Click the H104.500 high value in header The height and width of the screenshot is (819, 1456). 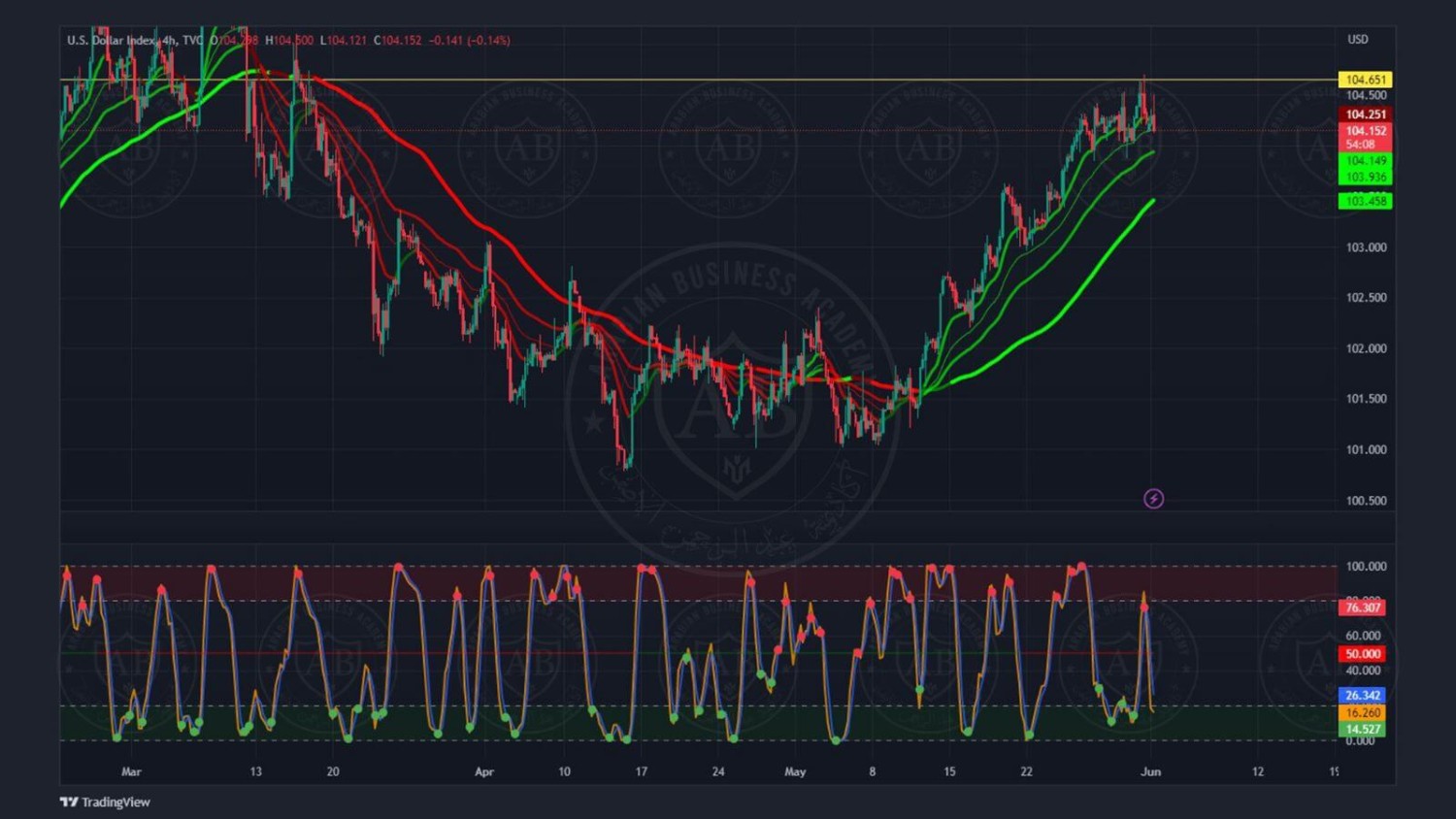click(289, 40)
